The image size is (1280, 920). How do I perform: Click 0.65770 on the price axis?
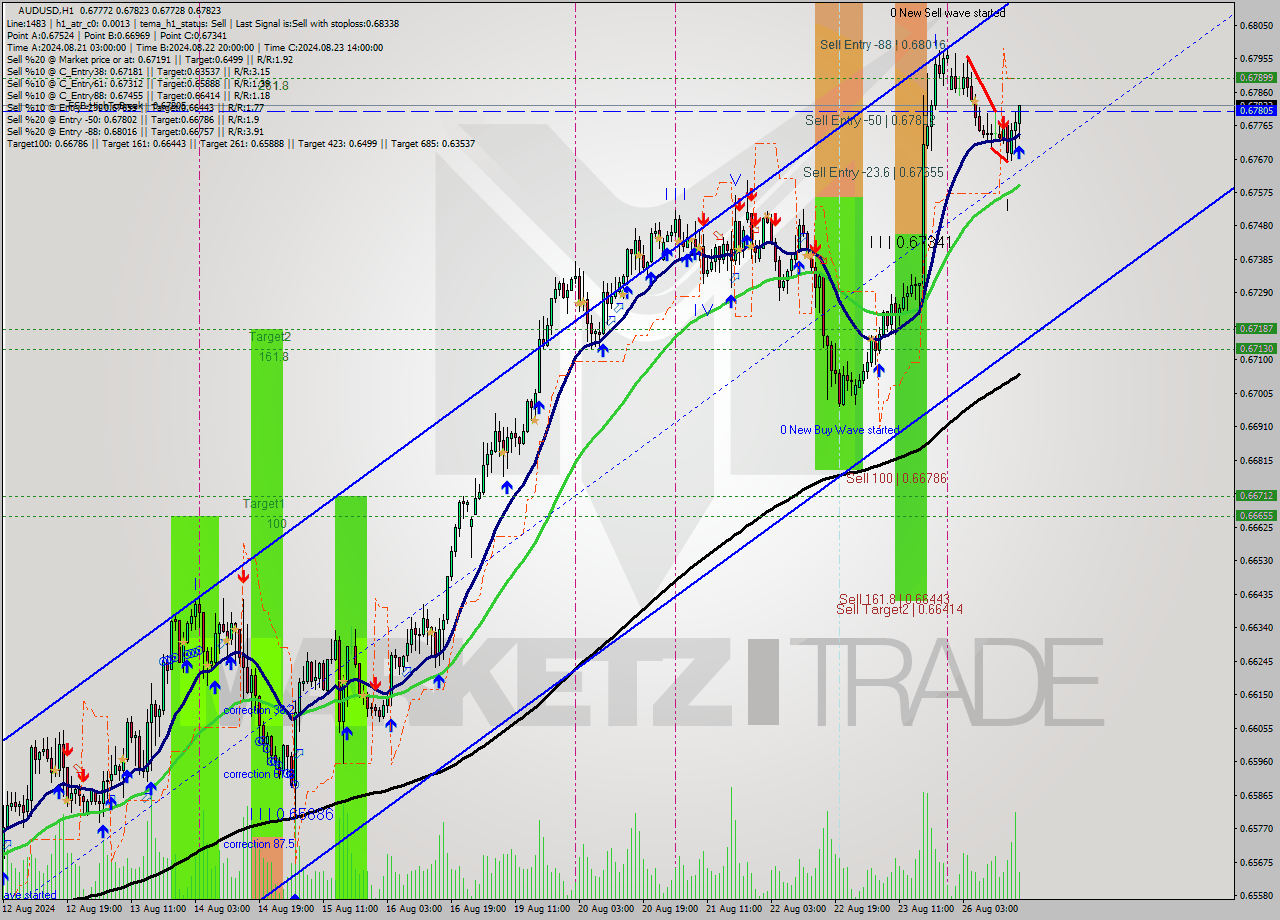pos(1256,828)
